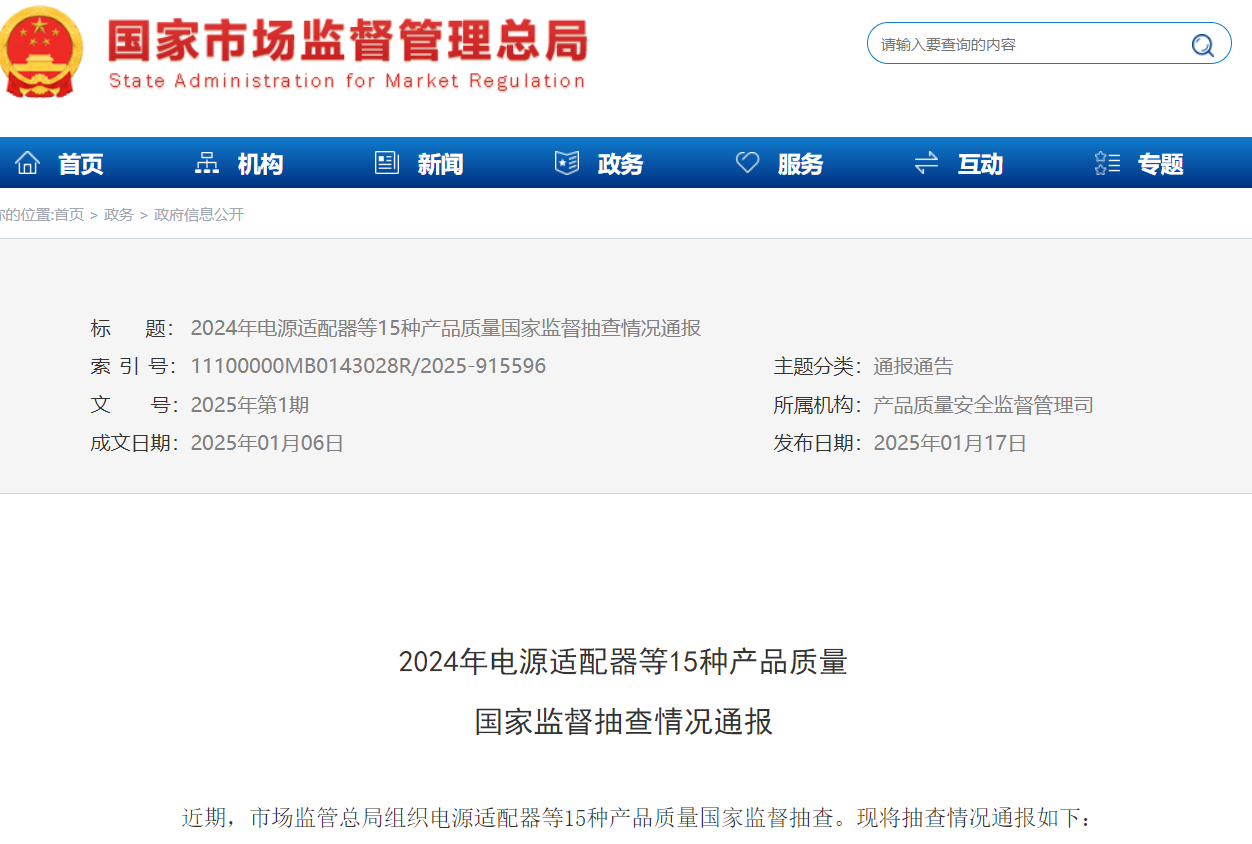Go to 政府信息公开 in the breadcrumb

pos(199,215)
